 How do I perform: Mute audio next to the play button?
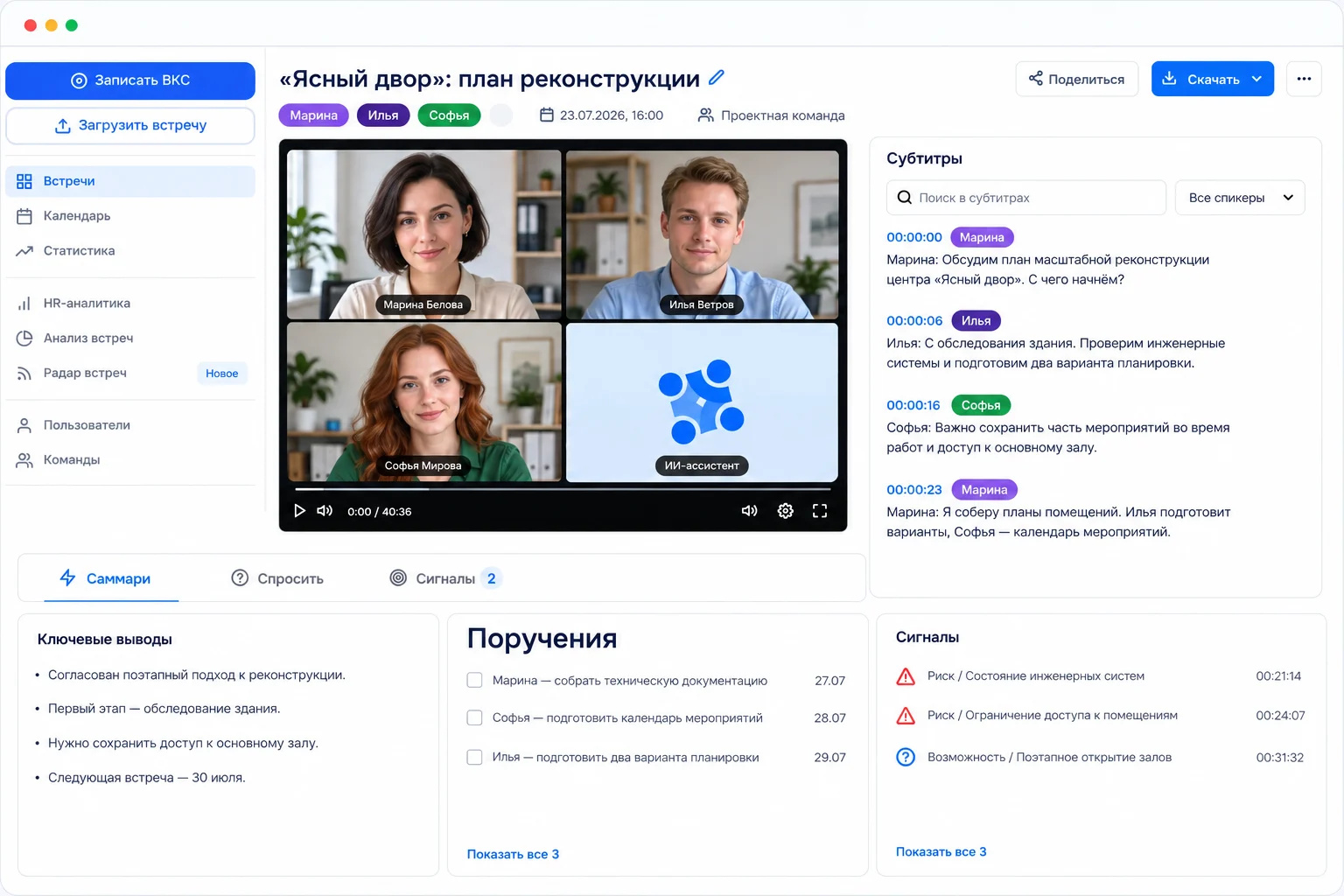[325, 511]
